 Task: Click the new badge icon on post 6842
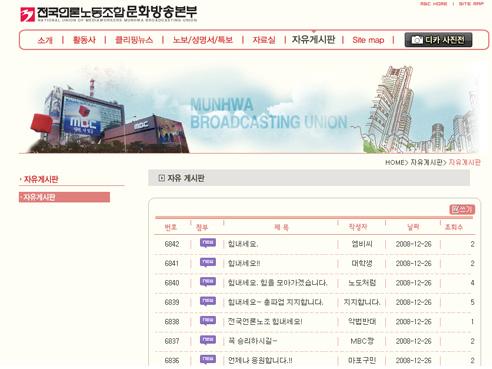(208, 243)
